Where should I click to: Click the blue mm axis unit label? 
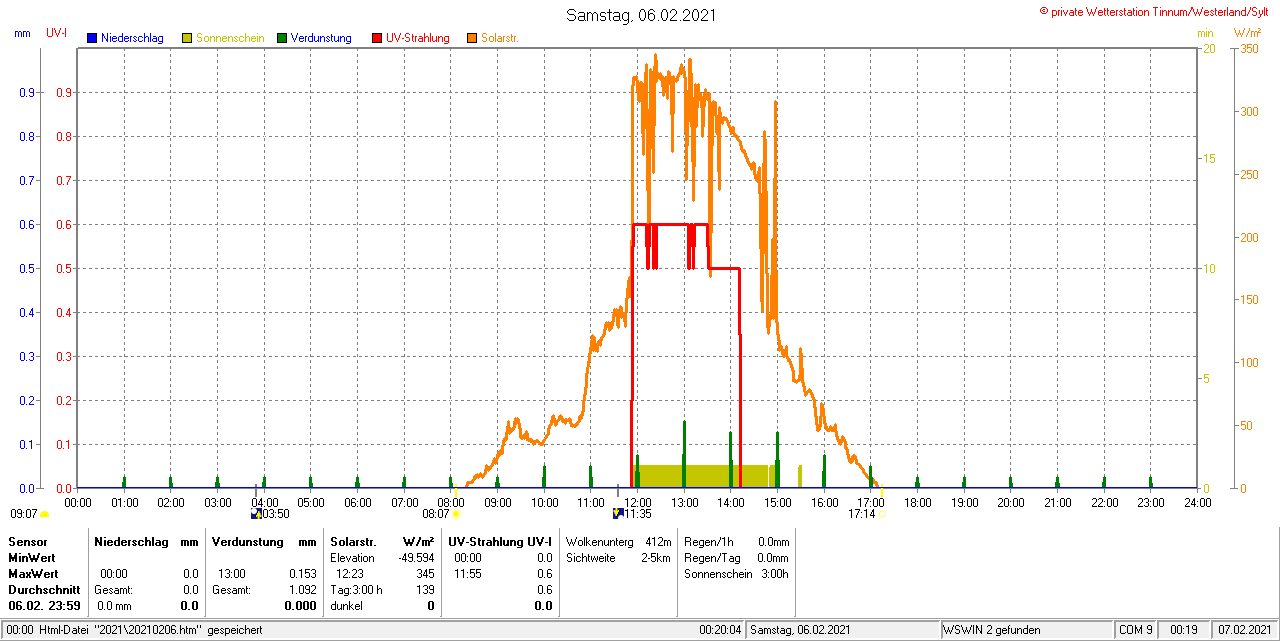pos(23,33)
